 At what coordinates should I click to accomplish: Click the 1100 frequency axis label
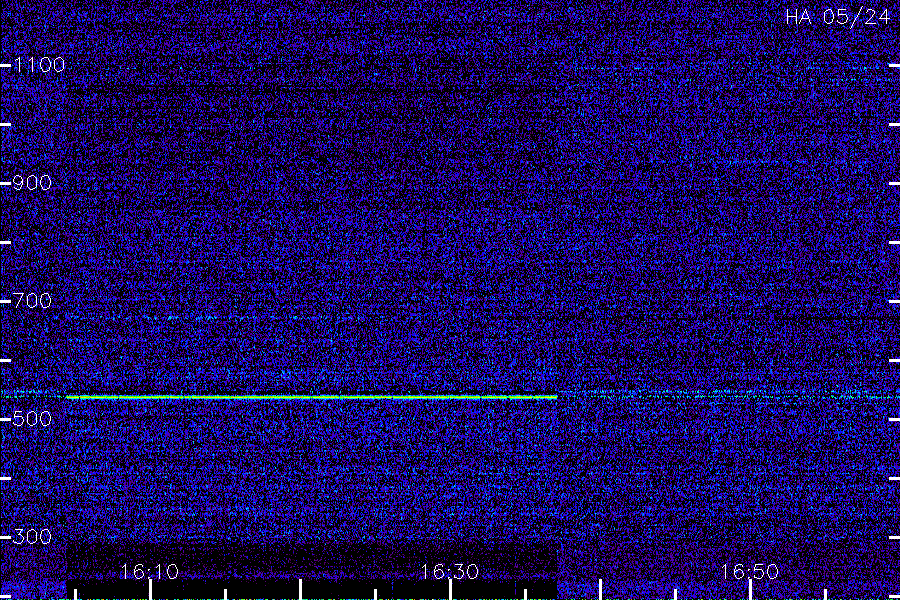point(39,65)
